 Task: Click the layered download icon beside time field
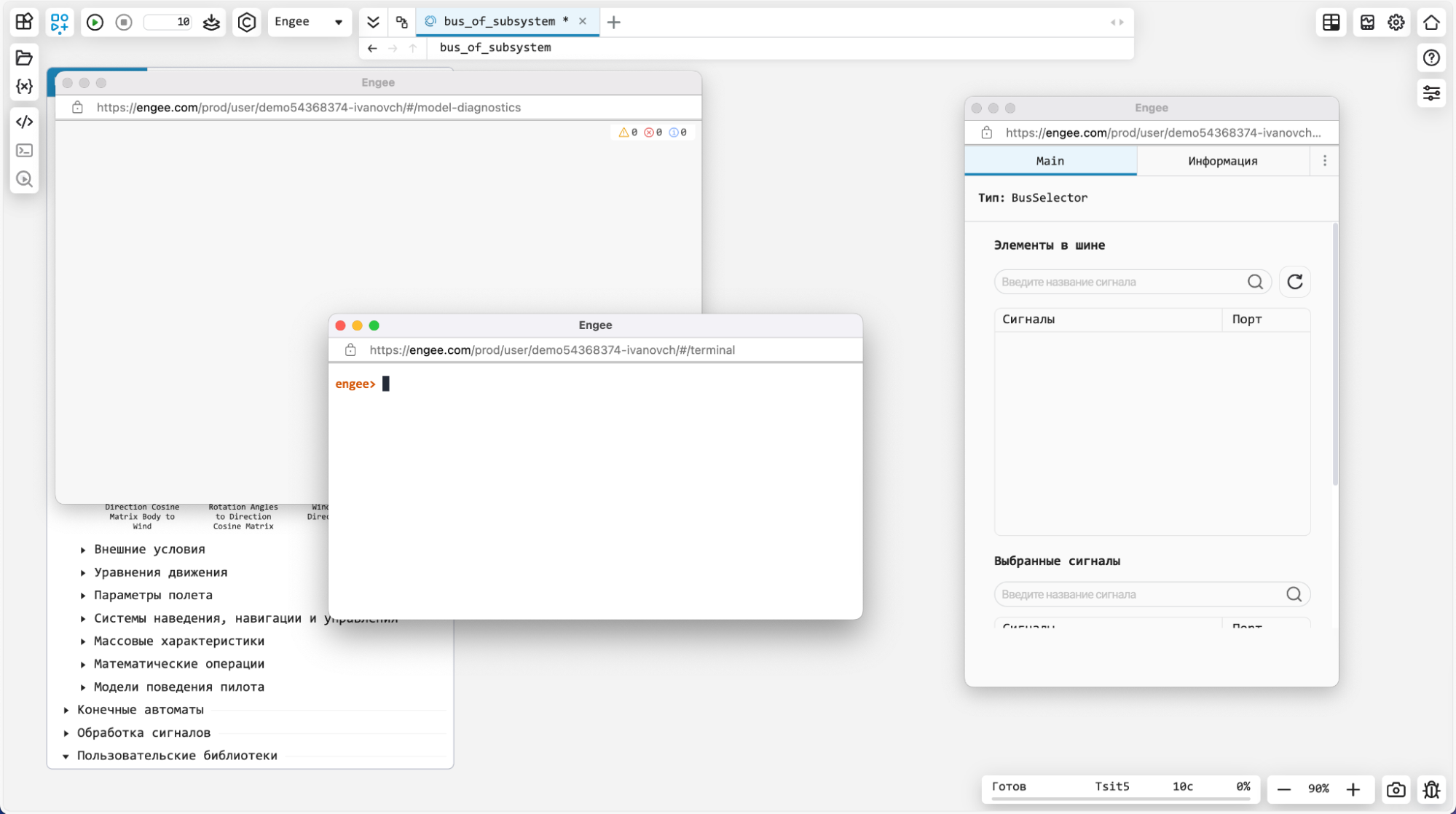(x=211, y=22)
